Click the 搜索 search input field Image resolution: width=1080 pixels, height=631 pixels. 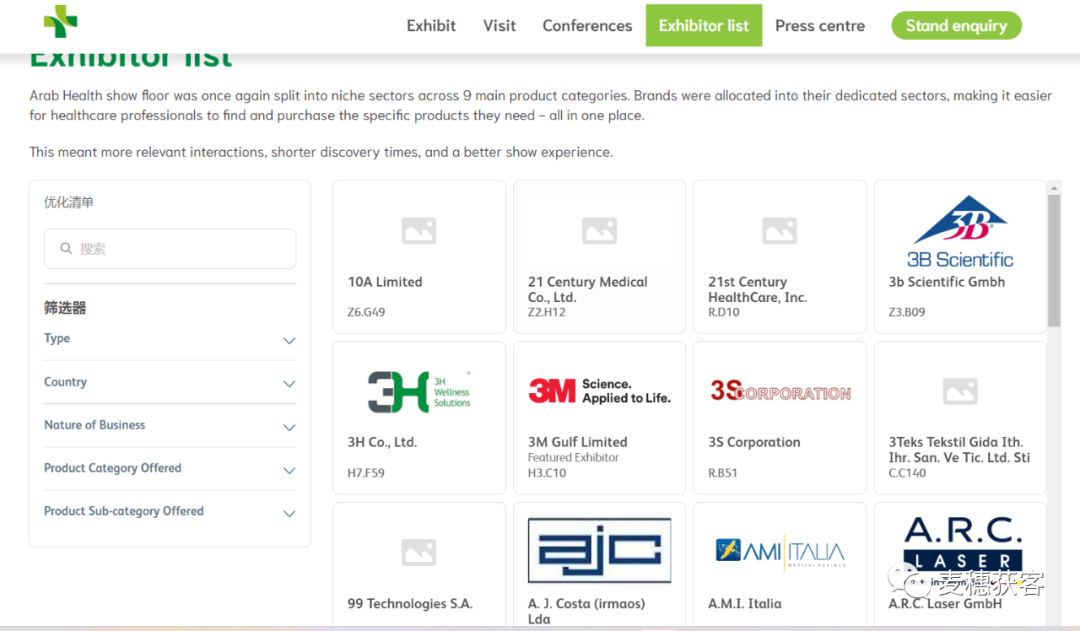pos(170,249)
